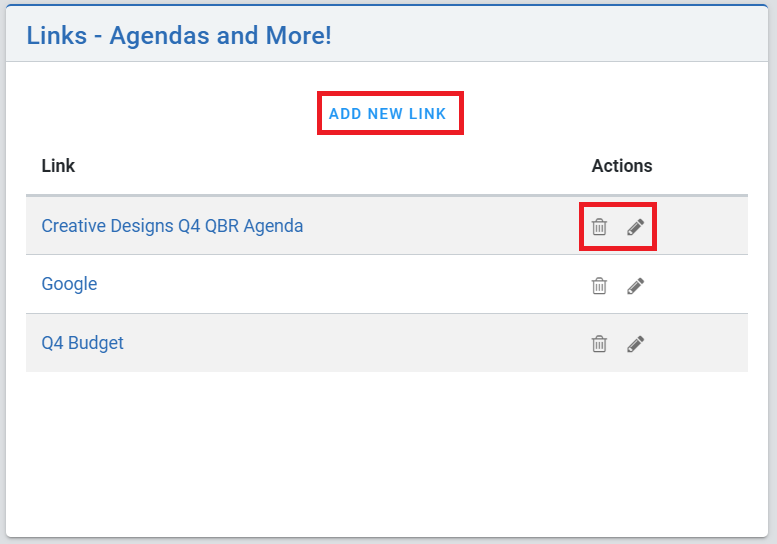Click the blank panel area below the table

tap(387, 453)
